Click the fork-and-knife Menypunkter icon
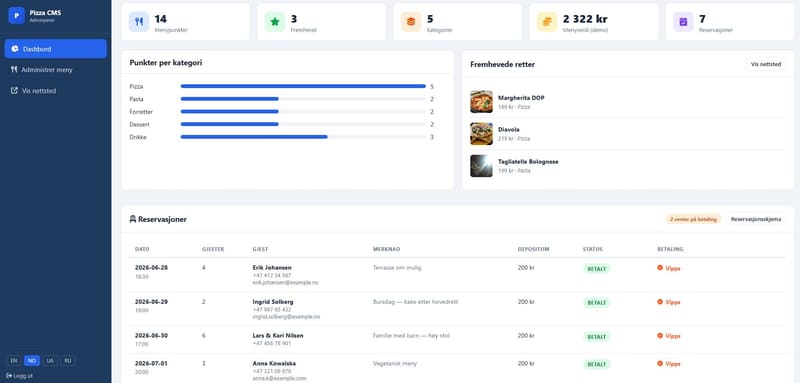800x383 pixels. tap(139, 22)
